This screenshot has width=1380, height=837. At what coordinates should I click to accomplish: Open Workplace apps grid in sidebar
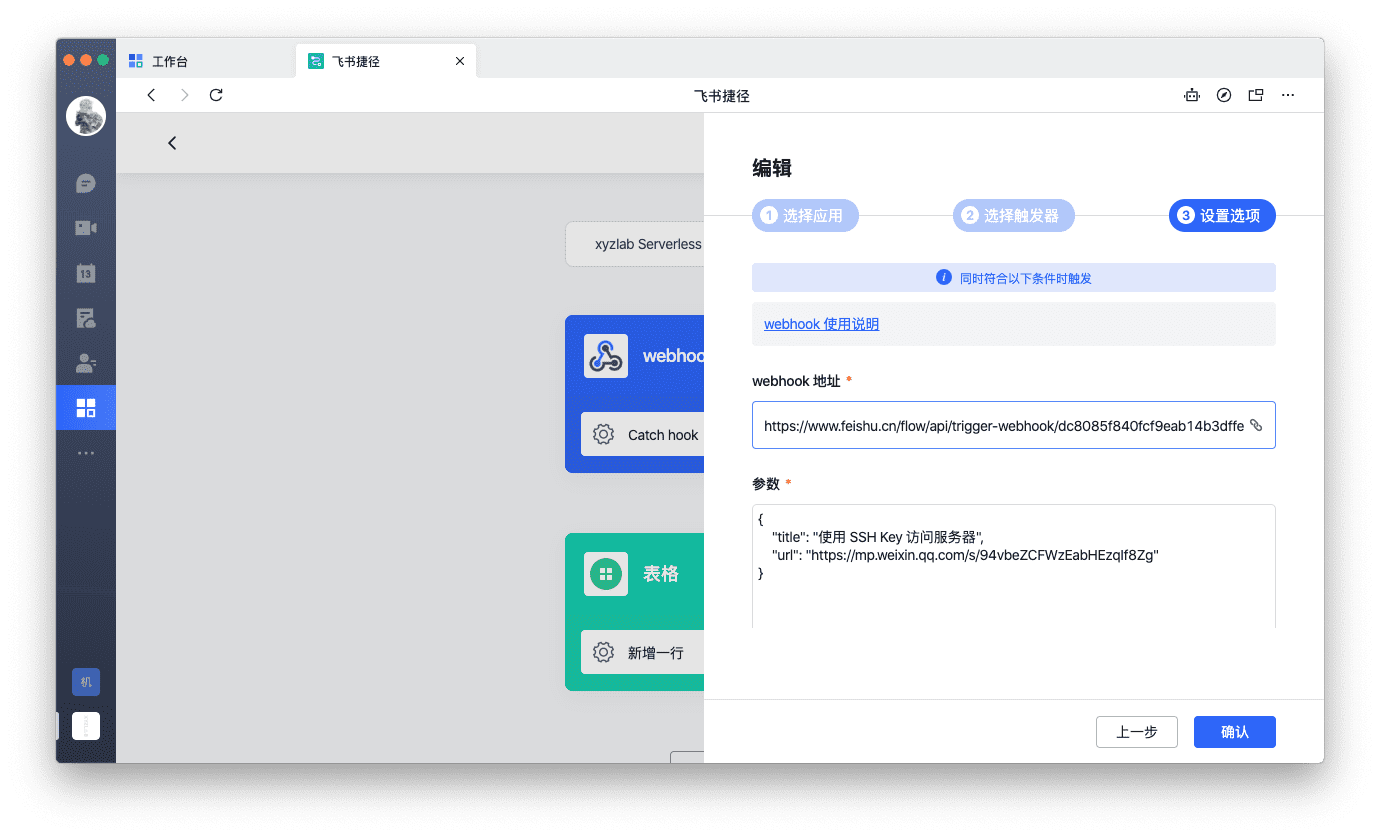[x=86, y=407]
